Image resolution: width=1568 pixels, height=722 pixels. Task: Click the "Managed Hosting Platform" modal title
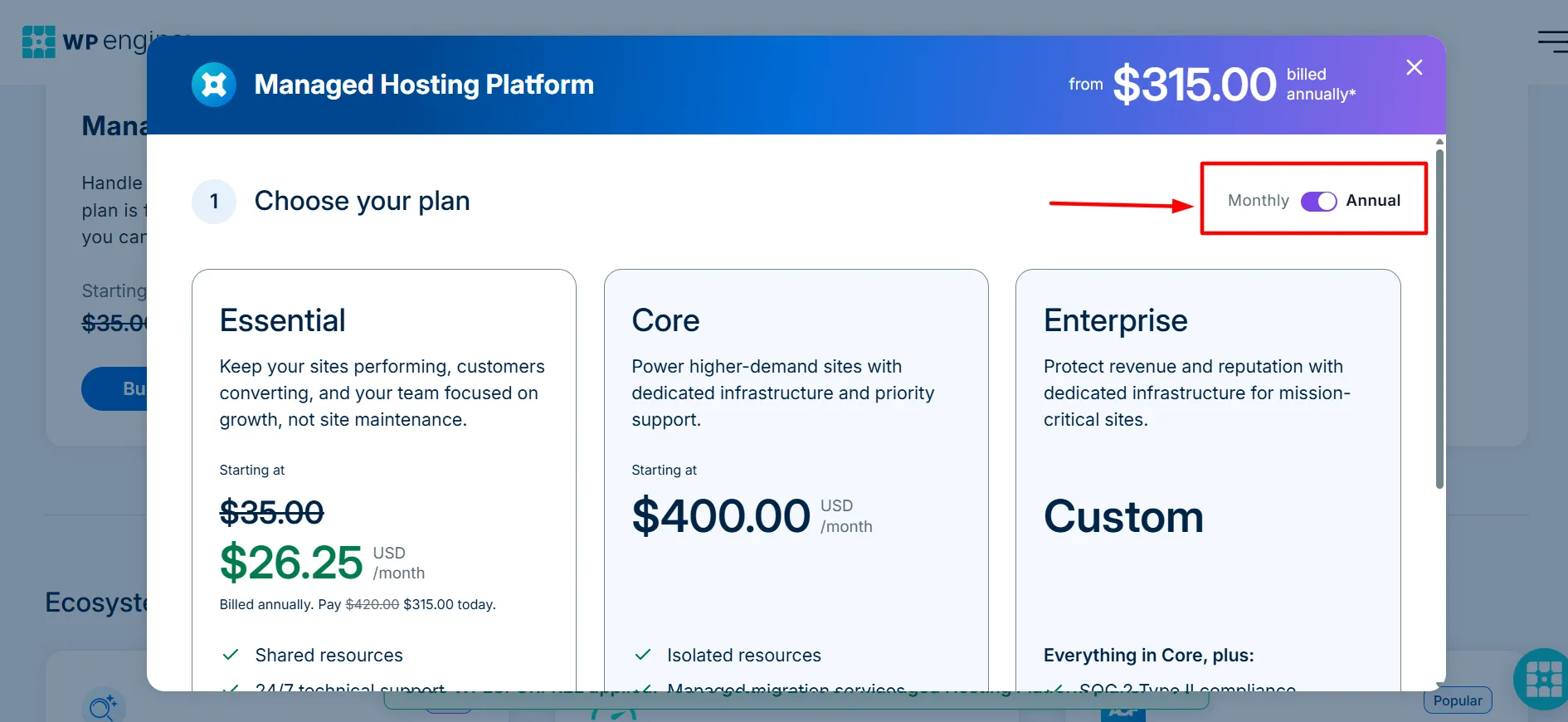424,85
